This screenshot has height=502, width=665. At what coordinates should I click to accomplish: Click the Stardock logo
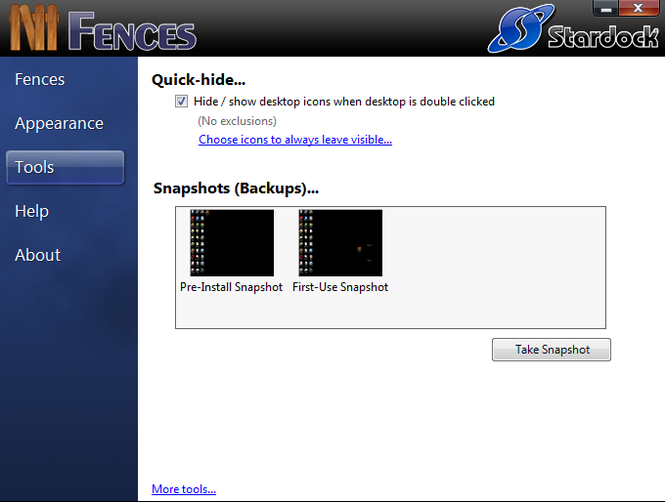click(x=573, y=28)
